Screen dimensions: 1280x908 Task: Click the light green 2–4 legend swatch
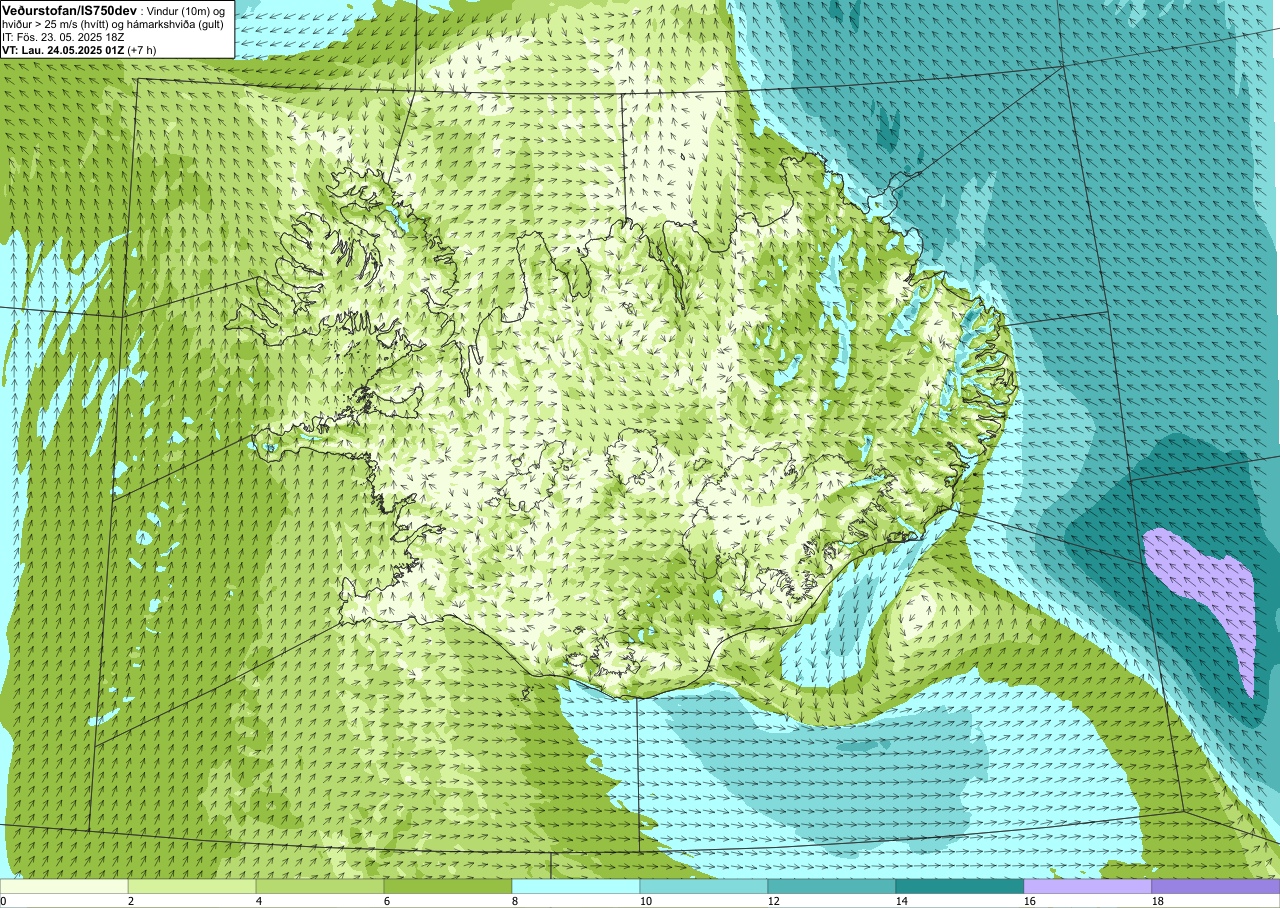[192, 886]
